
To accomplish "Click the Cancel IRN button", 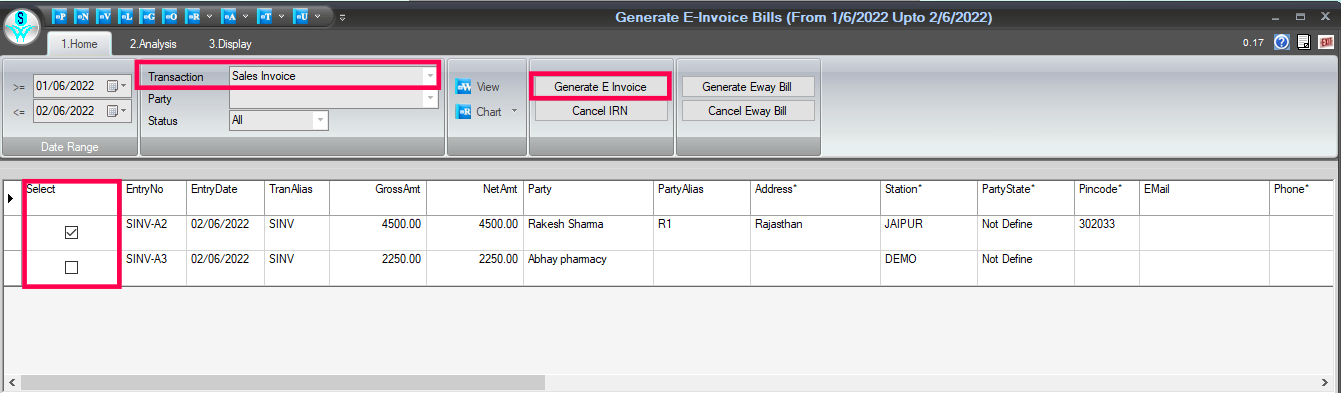I will tap(600, 111).
